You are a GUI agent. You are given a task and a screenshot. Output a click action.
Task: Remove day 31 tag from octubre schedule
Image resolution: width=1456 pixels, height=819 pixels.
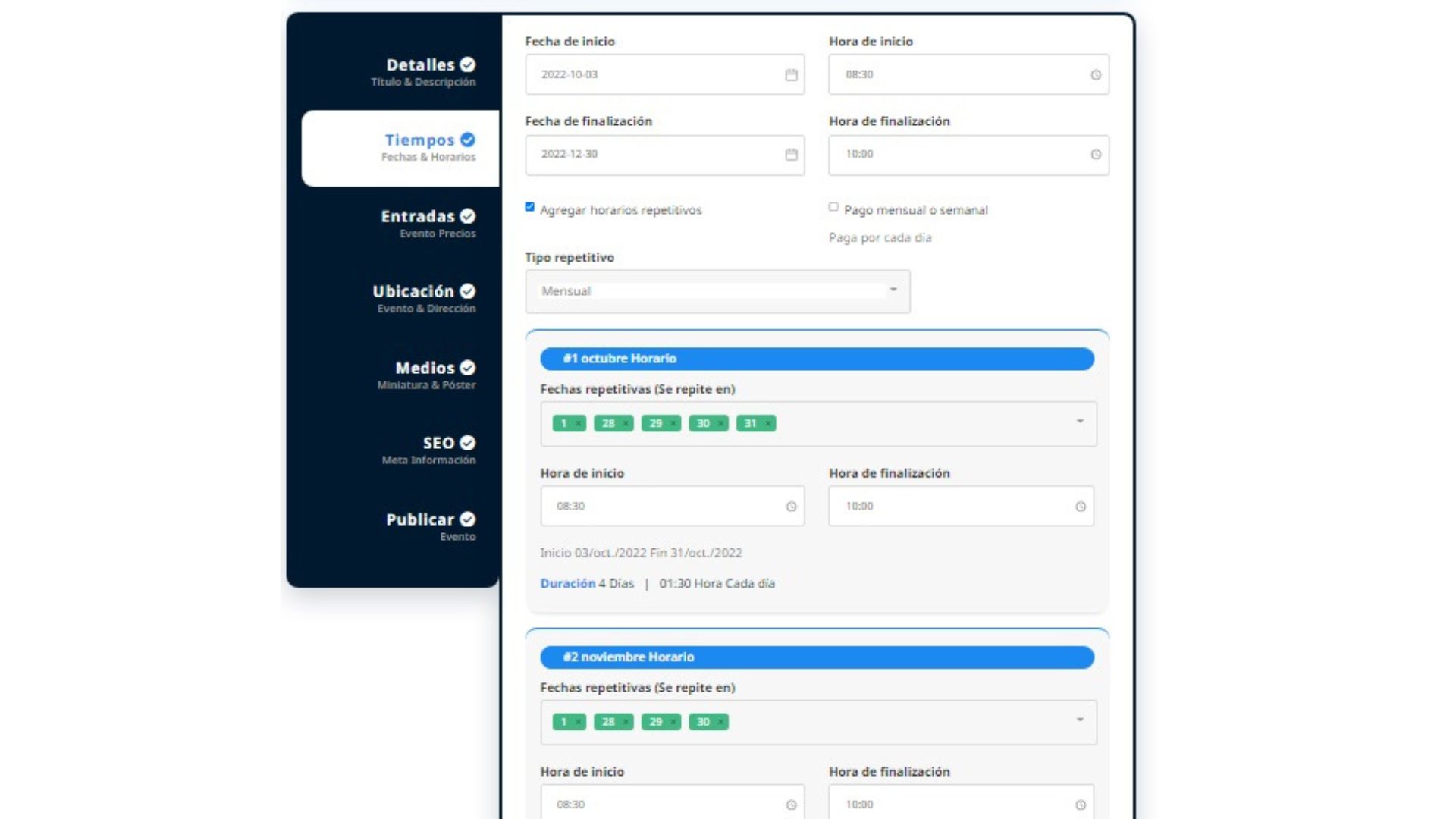coord(768,424)
